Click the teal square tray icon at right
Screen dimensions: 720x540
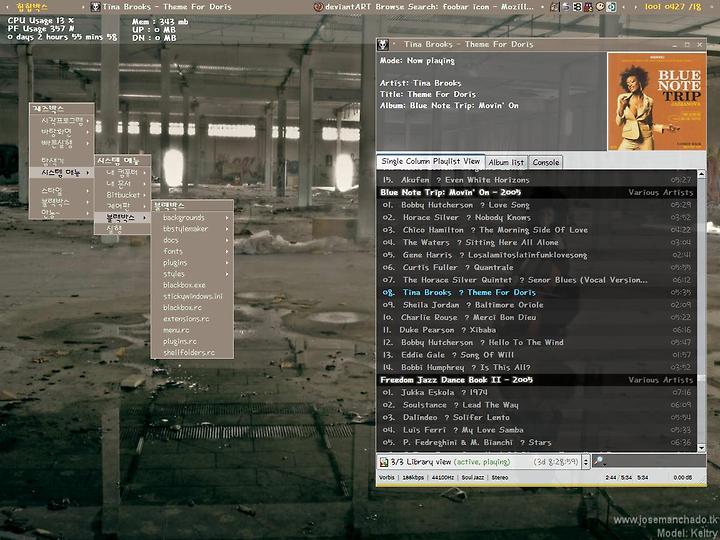611,7
